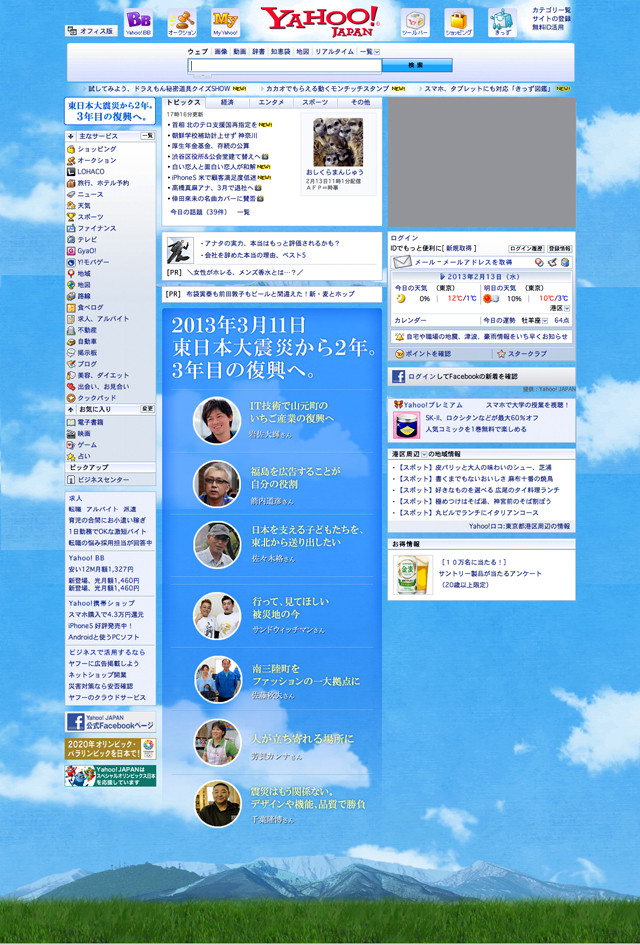Open headline 白い恋人と面白い恋人が和解
This screenshot has width=640, height=945.
214,166
